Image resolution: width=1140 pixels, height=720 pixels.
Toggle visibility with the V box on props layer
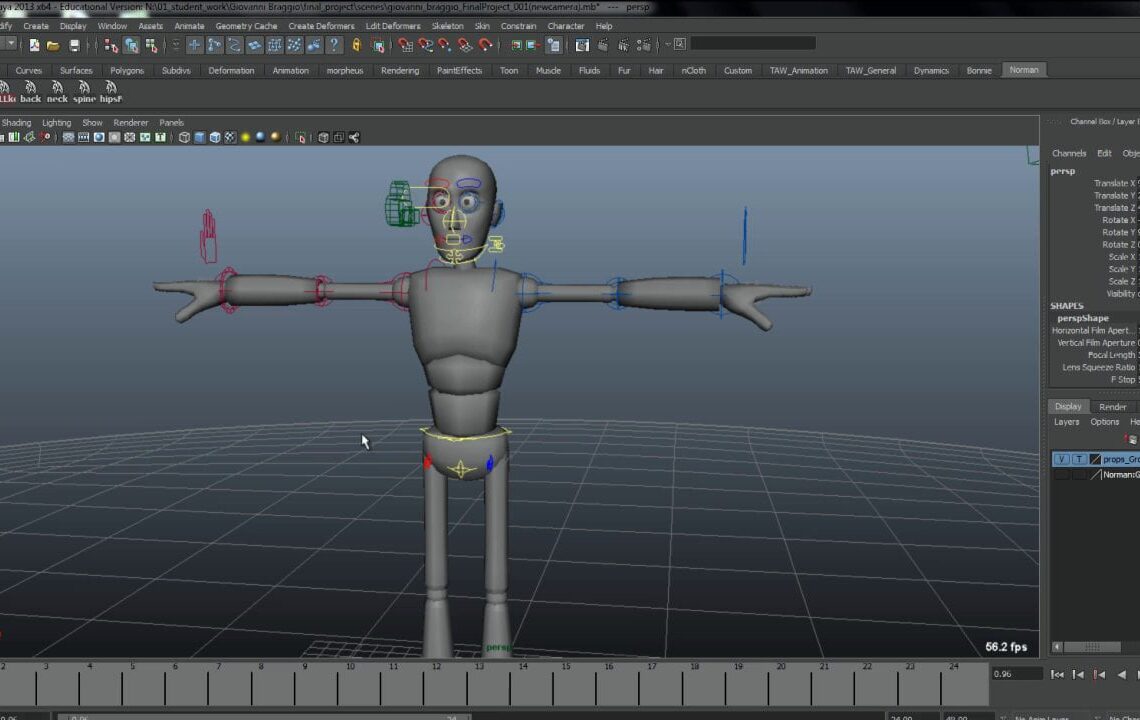(1062, 459)
